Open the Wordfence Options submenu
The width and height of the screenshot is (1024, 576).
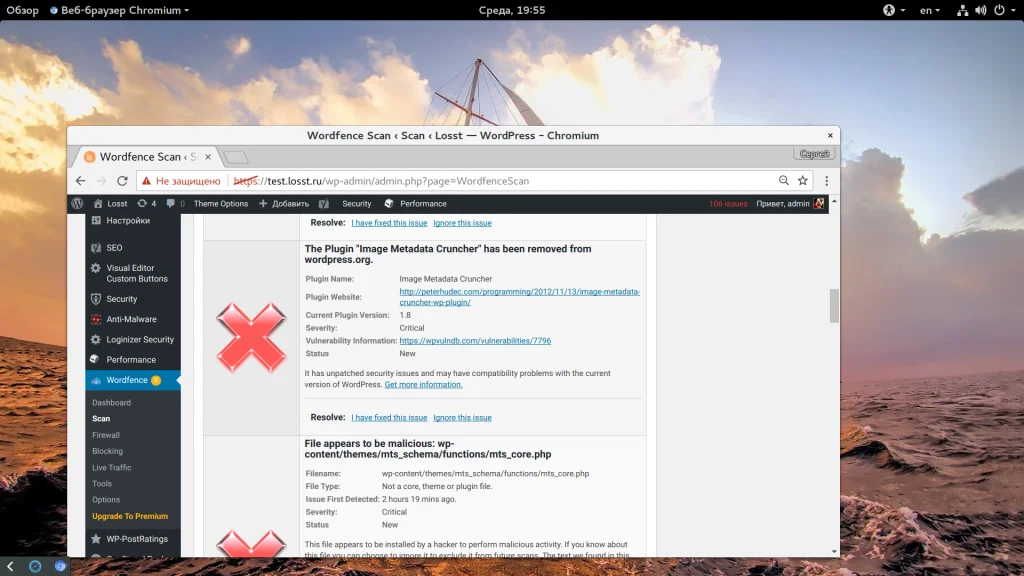106,500
